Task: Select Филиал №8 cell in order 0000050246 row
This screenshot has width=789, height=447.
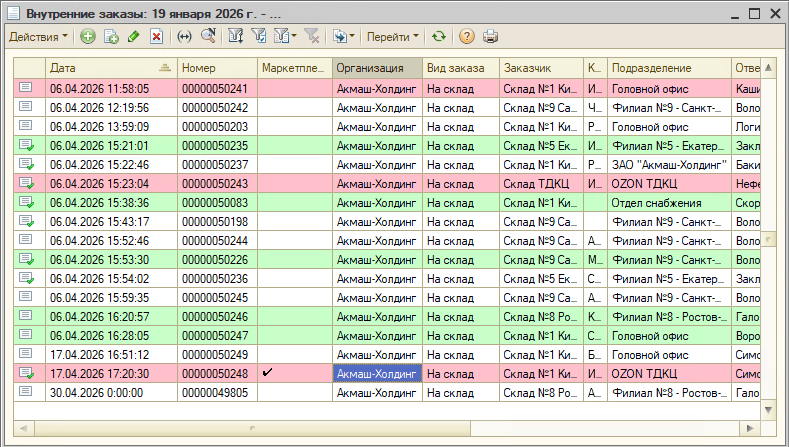Action: [669, 317]
